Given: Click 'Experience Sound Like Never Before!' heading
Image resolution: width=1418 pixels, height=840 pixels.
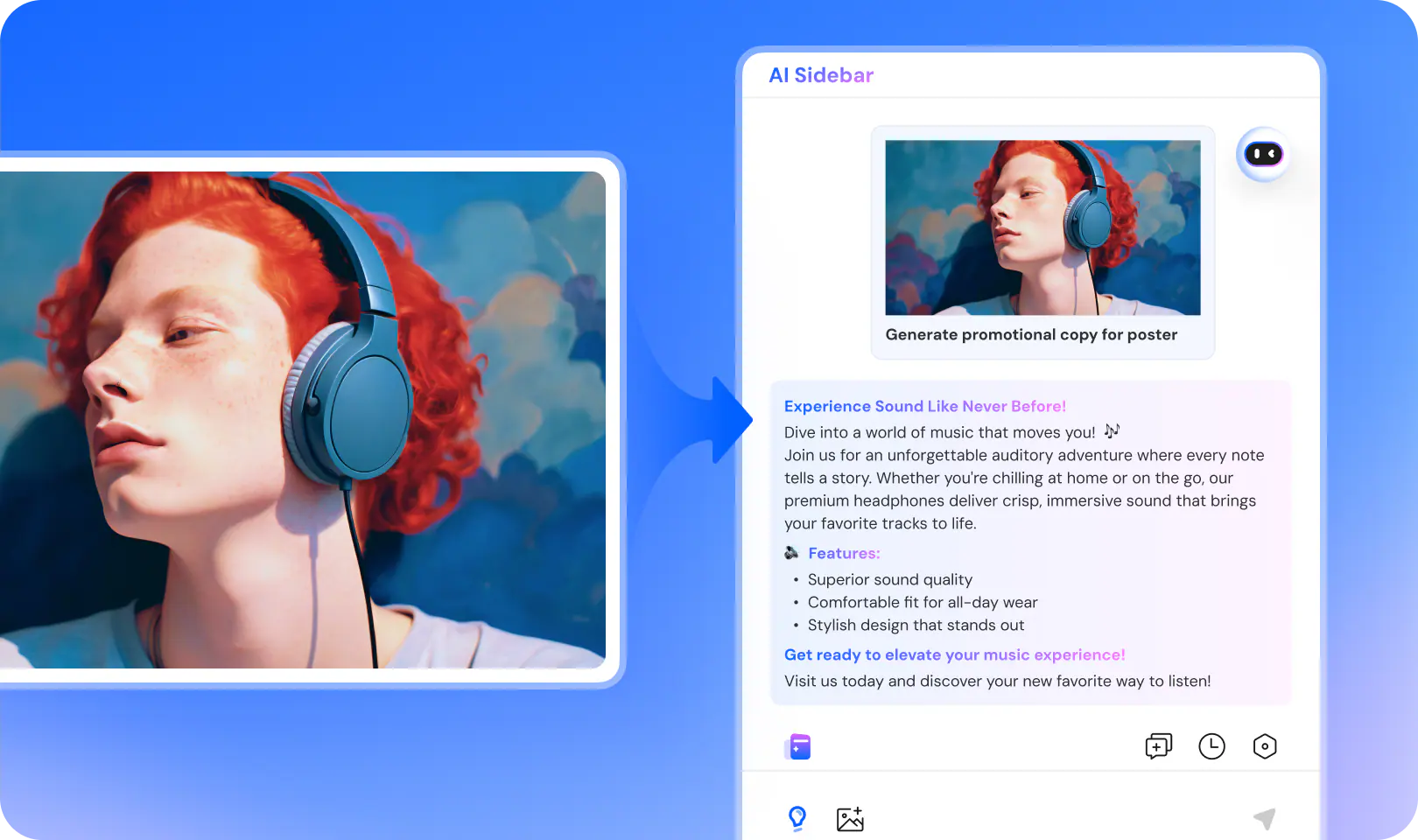Looking at the screenshot, I should [925, 406].
